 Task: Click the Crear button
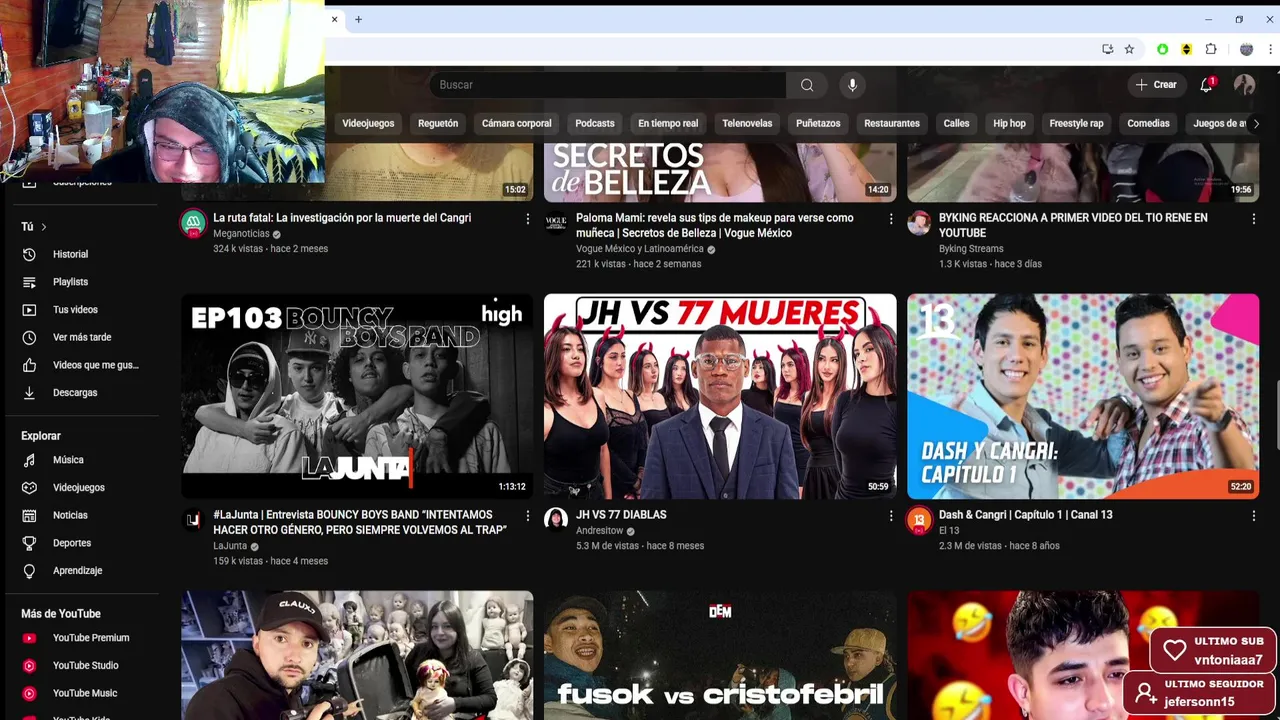[1156, 85]
